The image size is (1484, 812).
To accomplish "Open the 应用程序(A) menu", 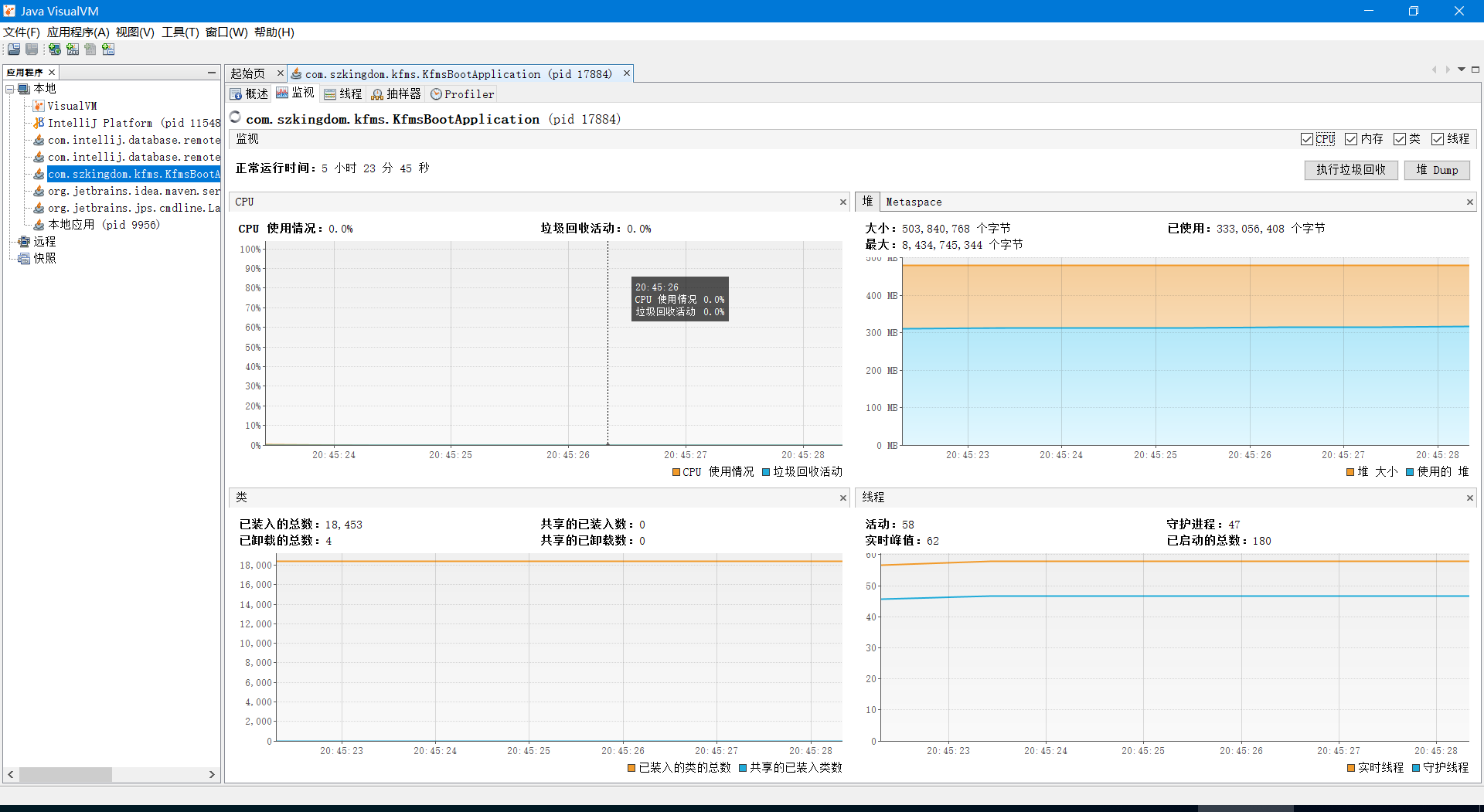I will click(x=78, y=32).
